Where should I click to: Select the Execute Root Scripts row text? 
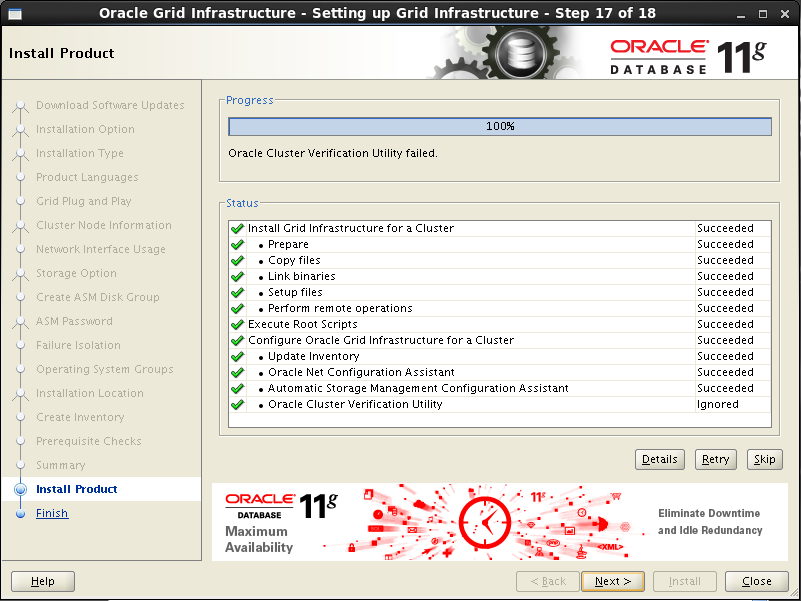click(302, 324)
